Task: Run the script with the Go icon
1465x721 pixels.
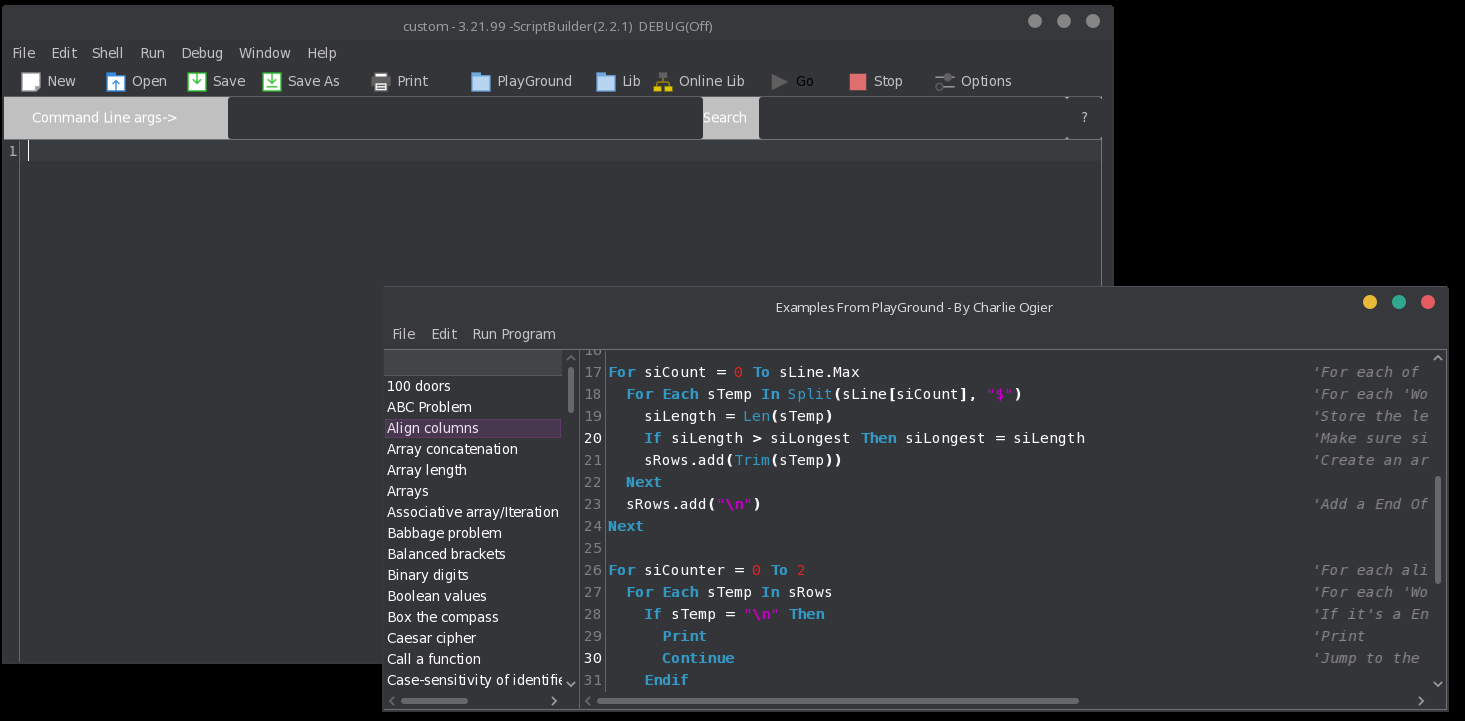Action: point(780,82)
